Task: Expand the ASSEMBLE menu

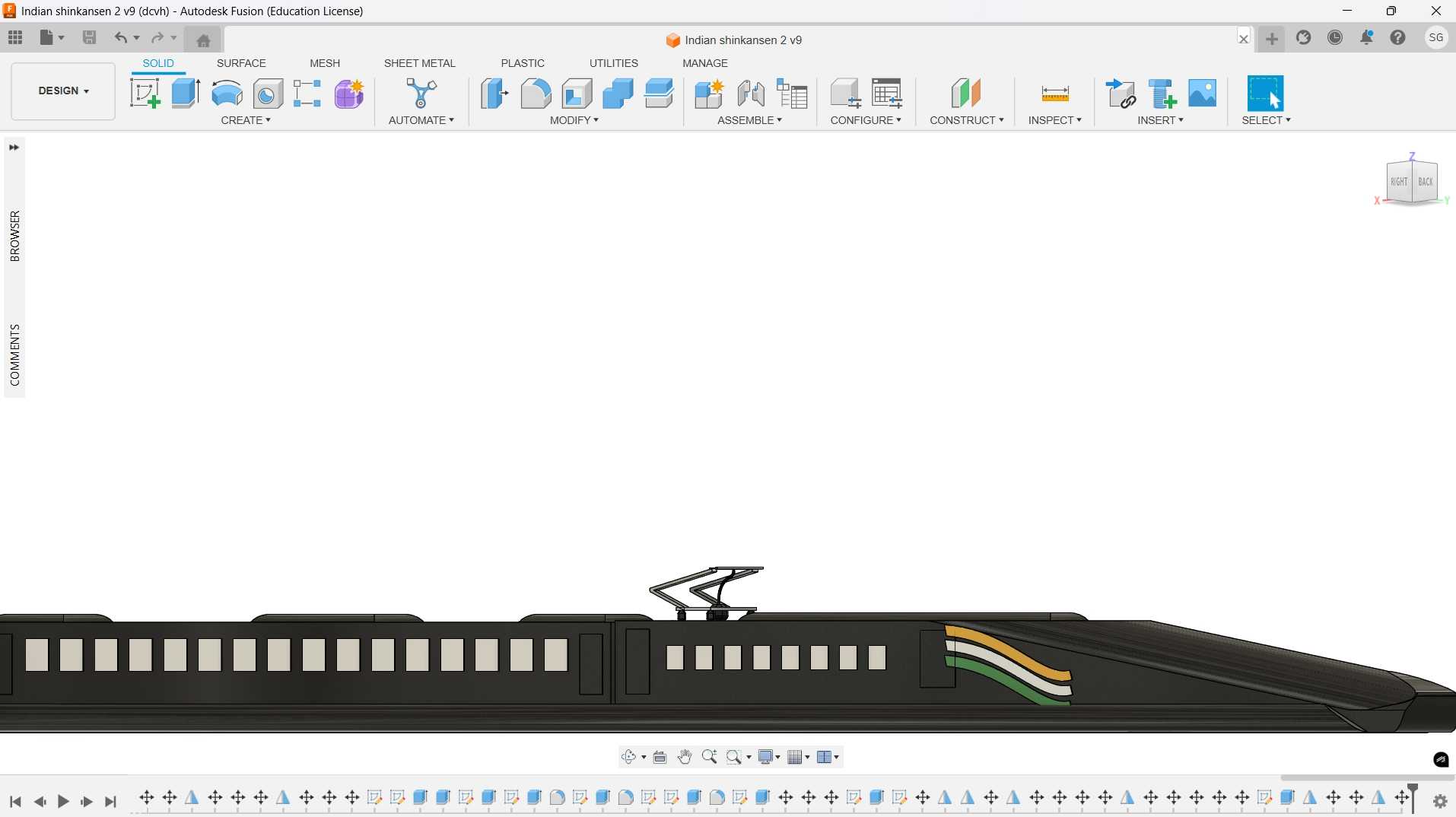Action: (749, 120)
